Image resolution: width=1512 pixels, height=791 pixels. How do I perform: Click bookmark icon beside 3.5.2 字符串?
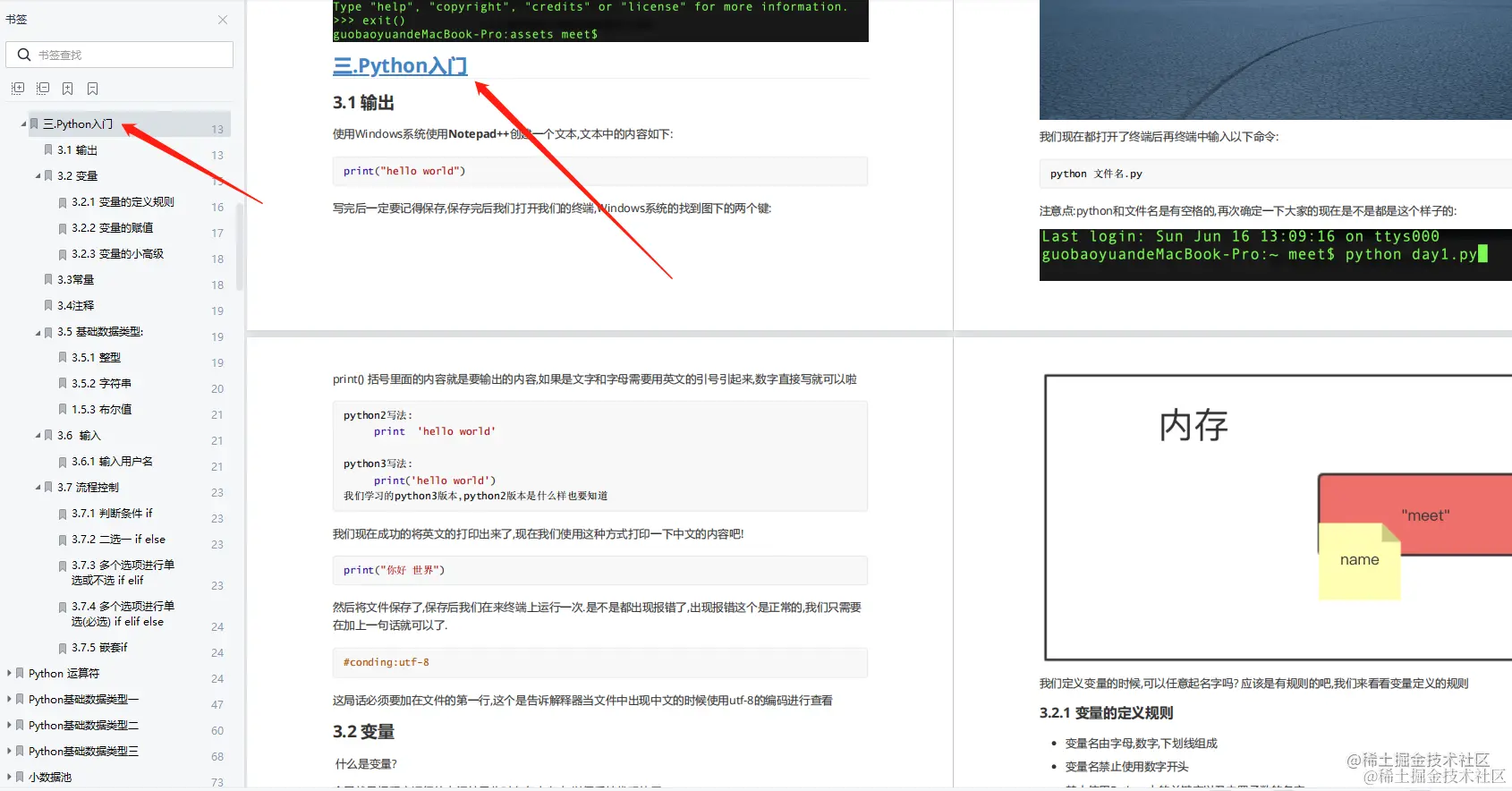[63, 384]
